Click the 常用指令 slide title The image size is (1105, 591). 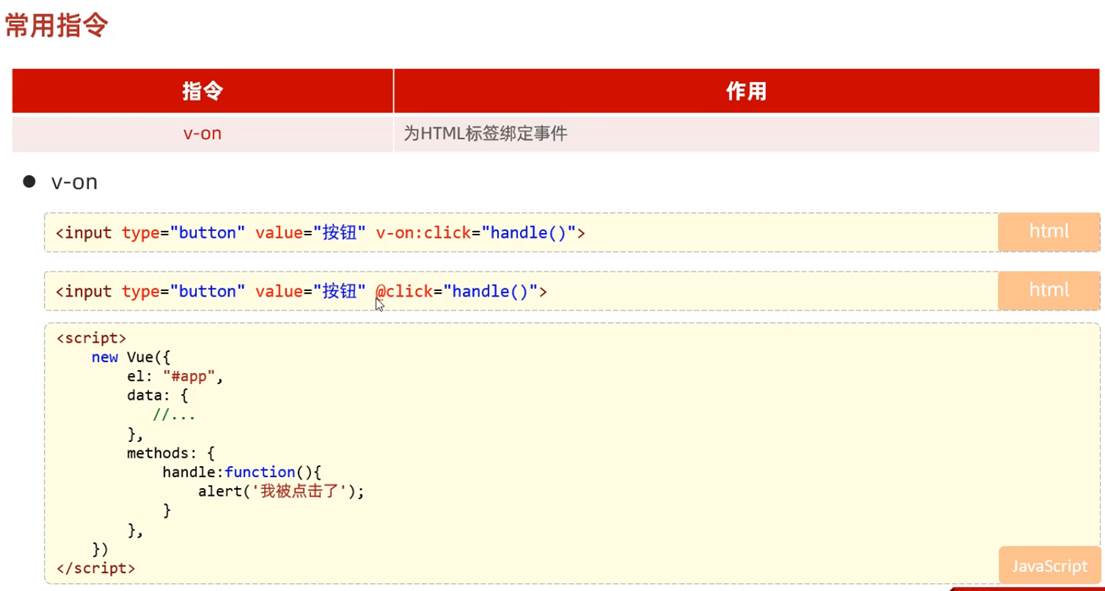pyautogui.click(x=56, y=25)
